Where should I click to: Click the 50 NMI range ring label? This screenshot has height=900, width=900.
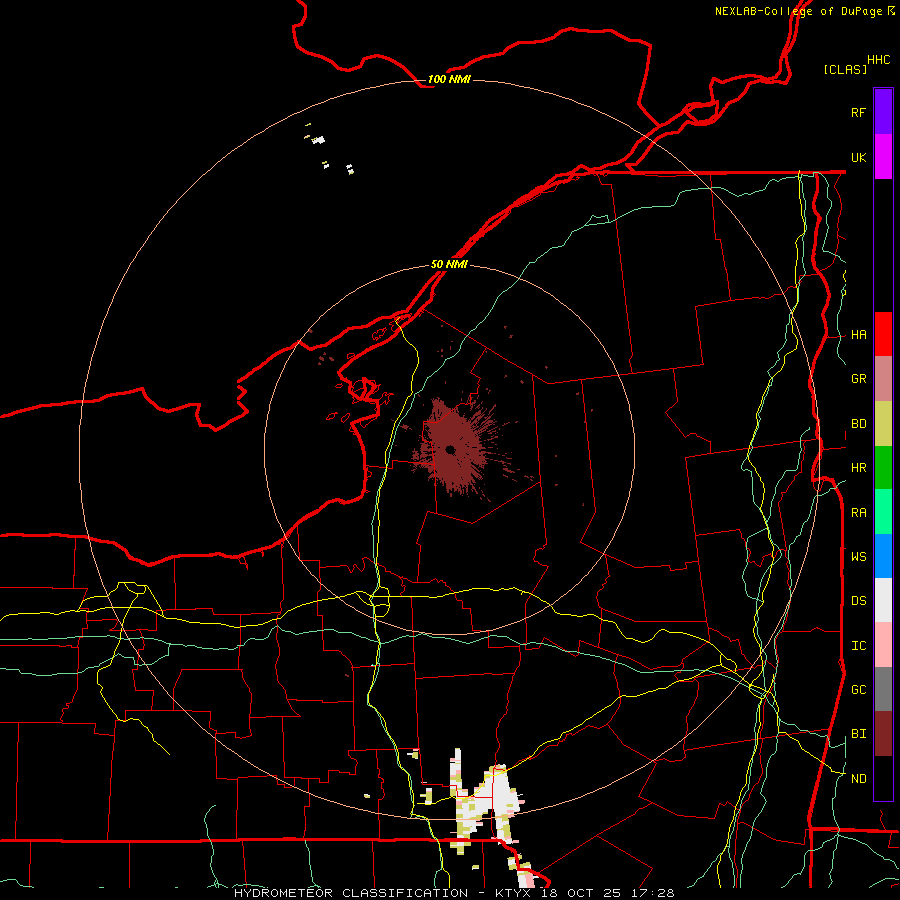click(449, 264)
